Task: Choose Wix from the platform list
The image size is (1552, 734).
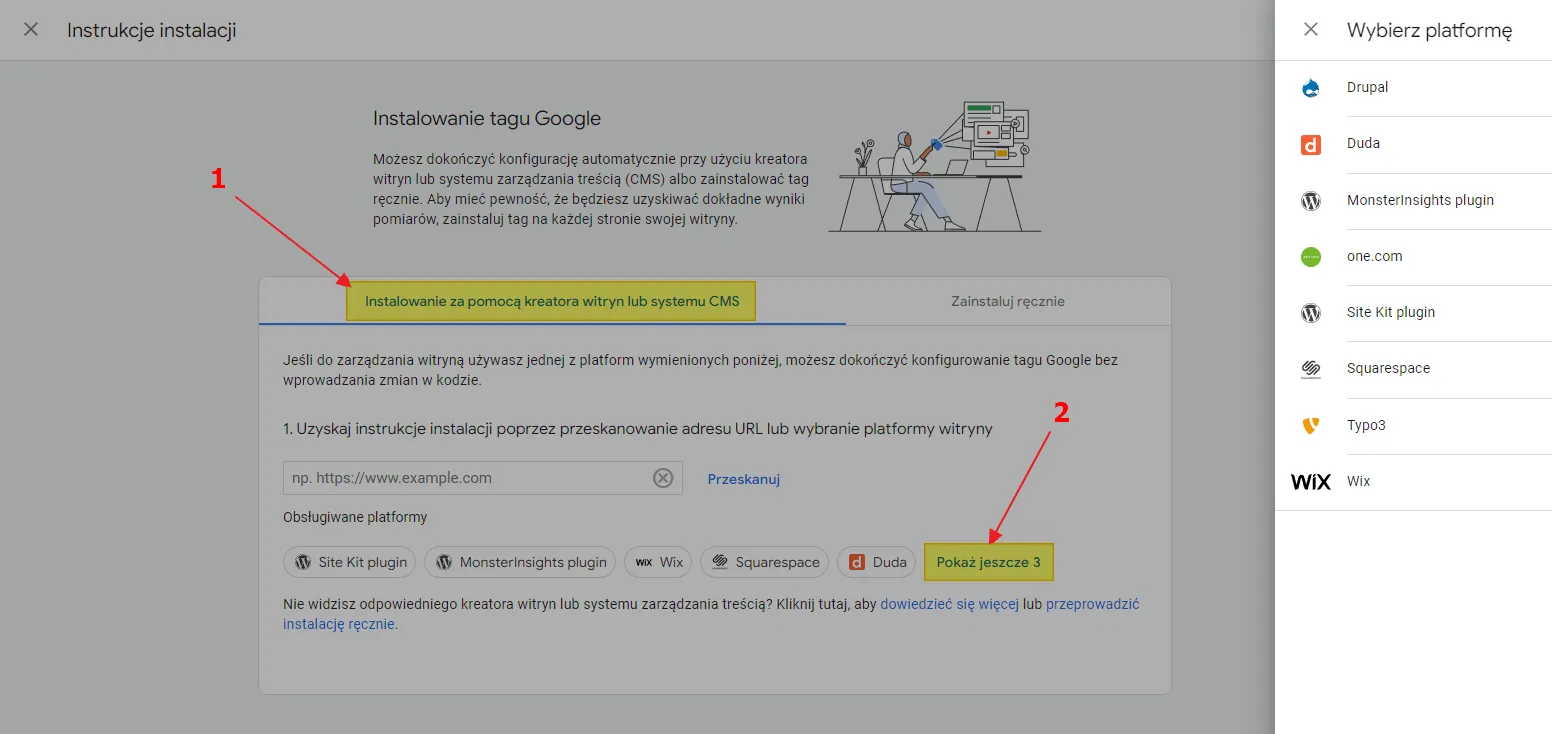Action: tap(1414, 482)
